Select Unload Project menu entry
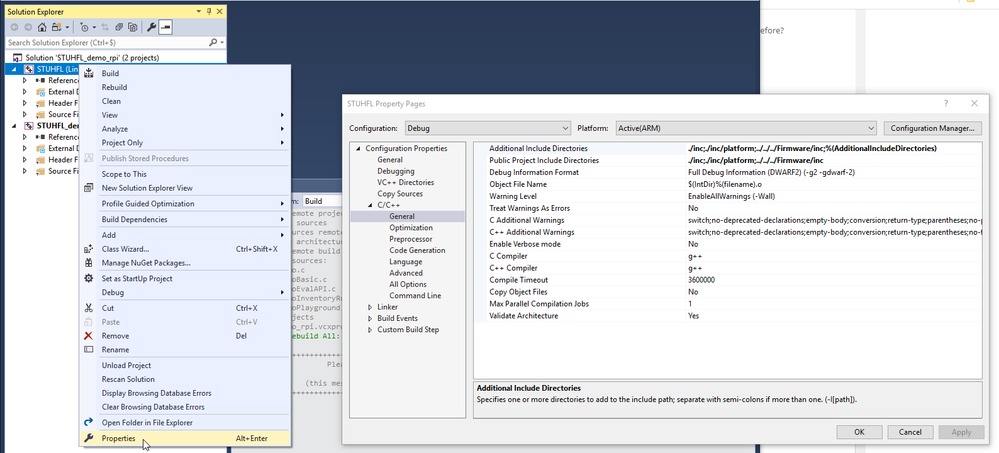This screenshot has height=453, width=999. coord(127,365)
